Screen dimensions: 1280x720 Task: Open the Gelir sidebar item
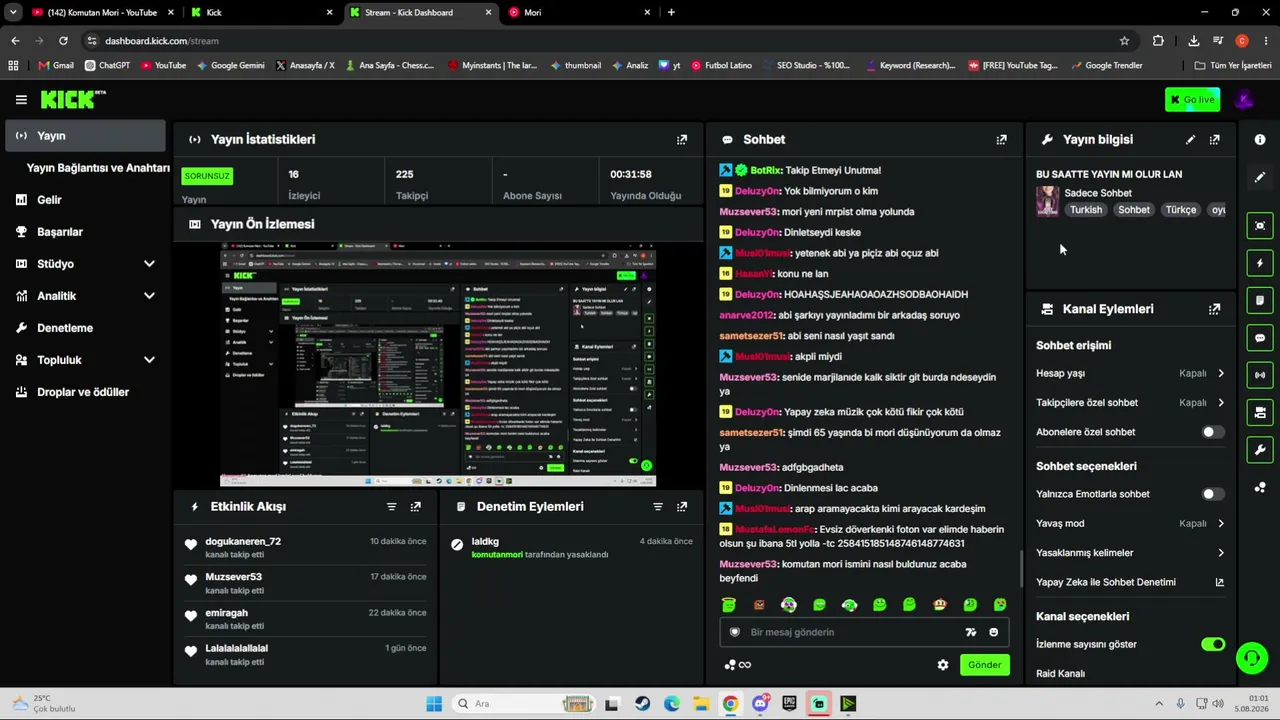(x=85, y=200)
